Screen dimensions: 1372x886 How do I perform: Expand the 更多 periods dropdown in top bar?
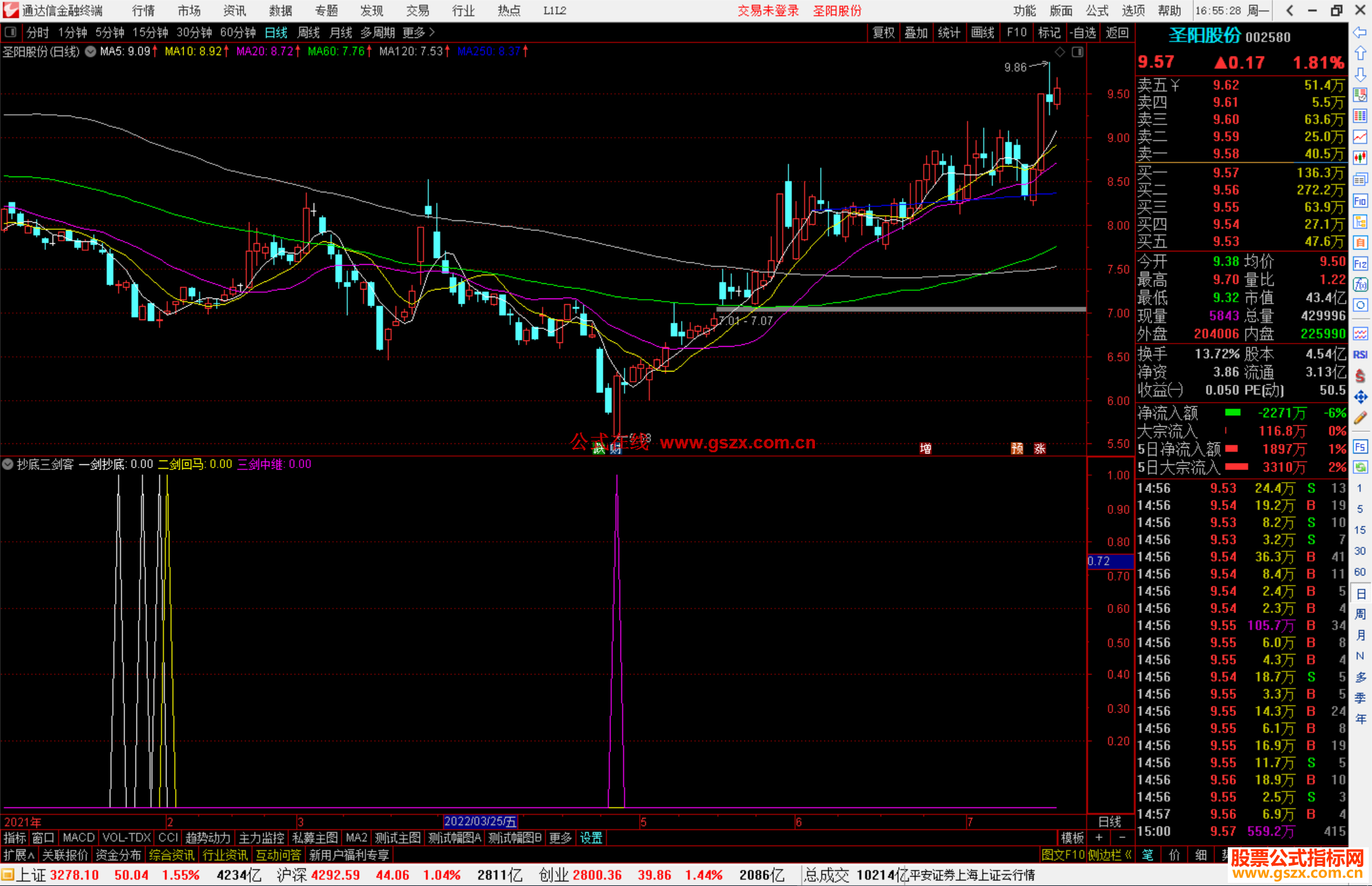(x=419, y=32)
